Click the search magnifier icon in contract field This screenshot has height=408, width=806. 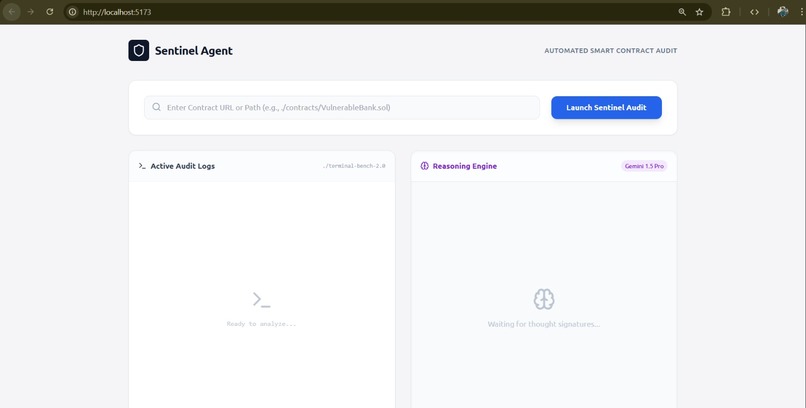point(156,107)
